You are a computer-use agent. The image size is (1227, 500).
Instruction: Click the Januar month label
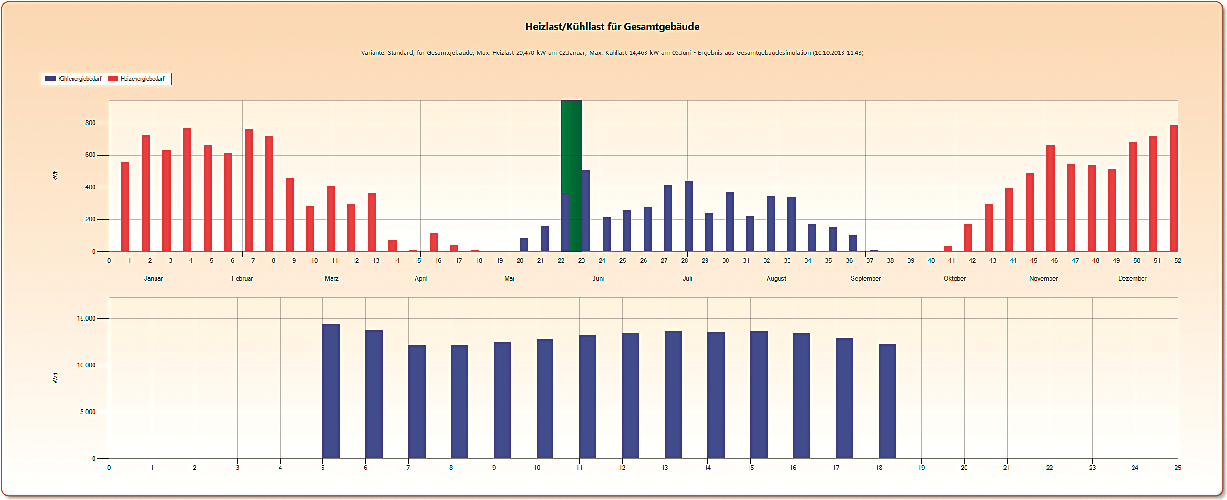(x=154, y=278)
